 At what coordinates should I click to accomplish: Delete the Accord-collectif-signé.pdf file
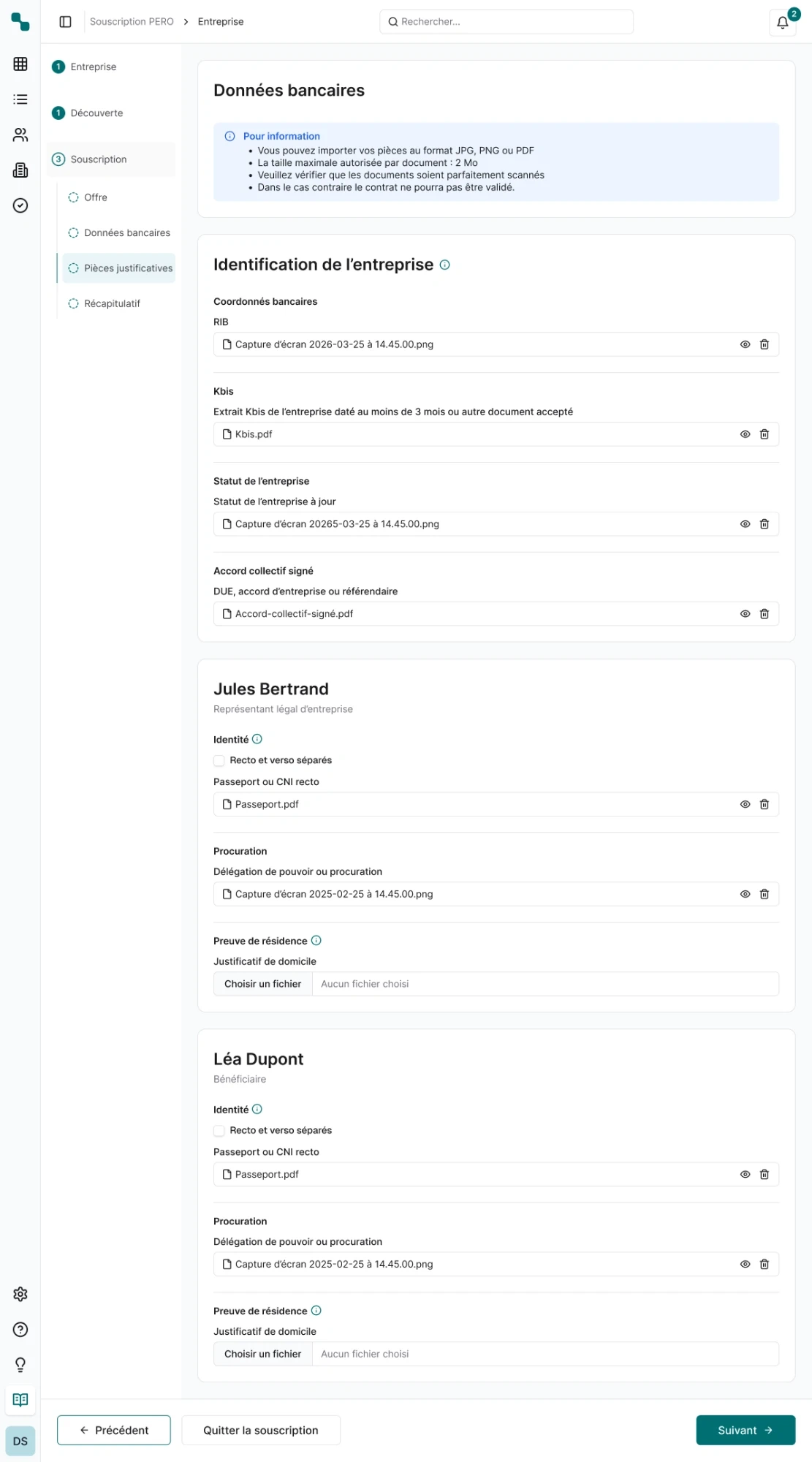point(764,614)
